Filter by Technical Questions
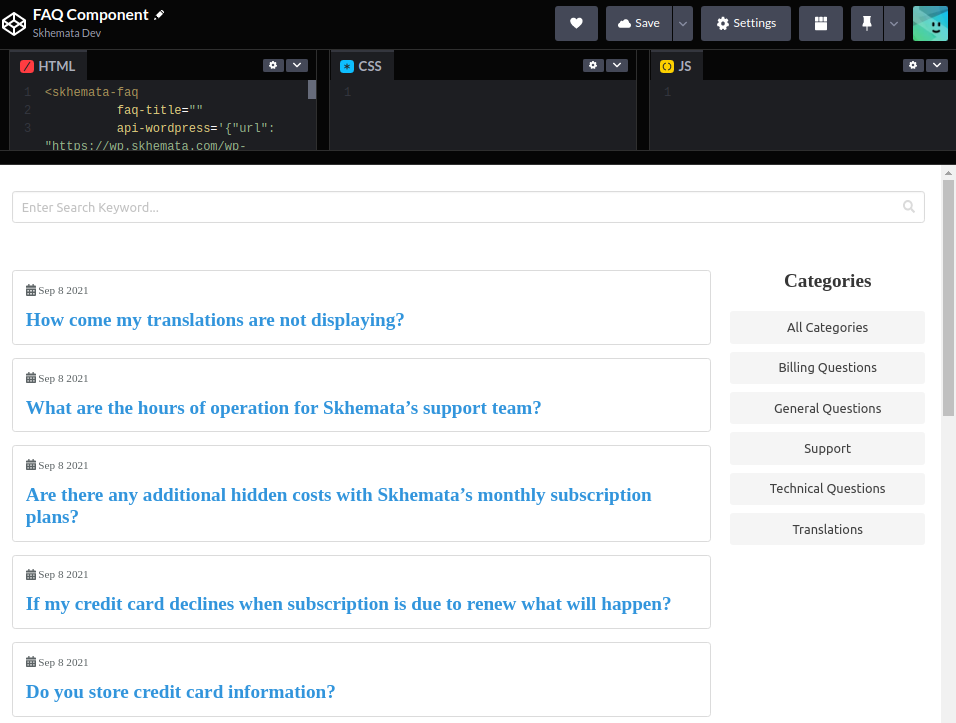Screen dimensions: 956x723 (x=827, y=489)
